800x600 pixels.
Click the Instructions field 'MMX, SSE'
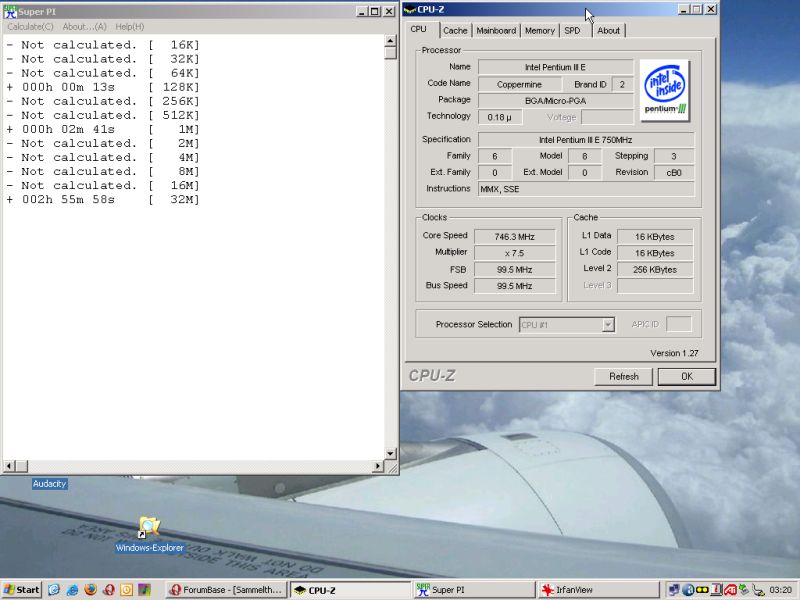pyautogui.click(x=586, y=189)
